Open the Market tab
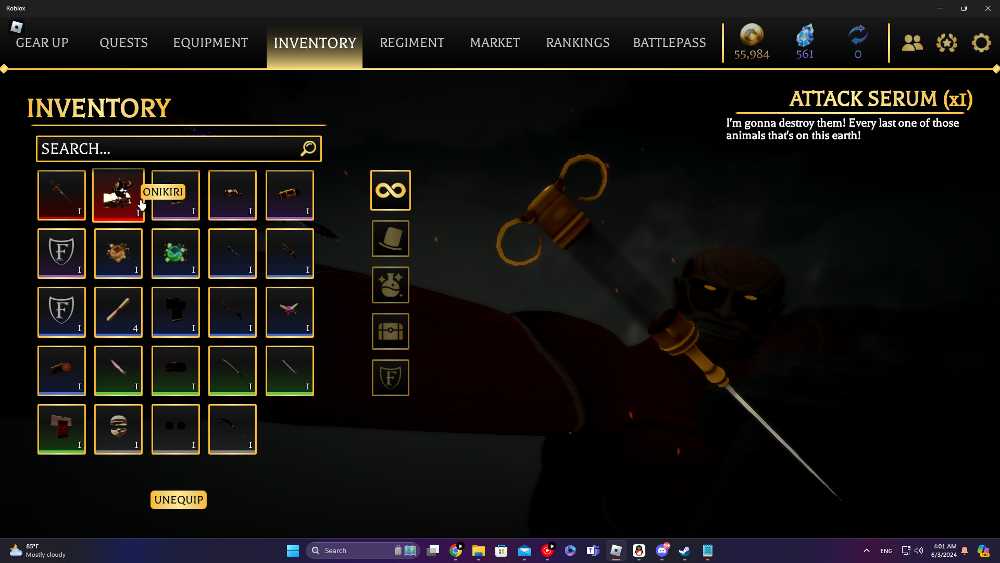Image resolution: width=1000 pixels, height=563 pixels. tap(495, 43)
